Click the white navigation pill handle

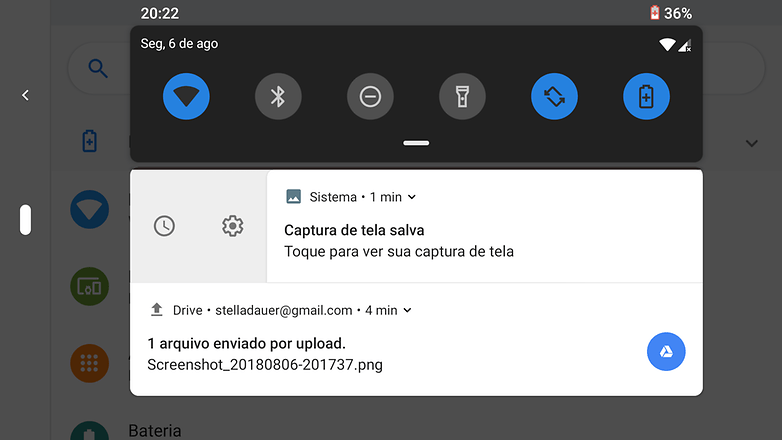point(25,220)
